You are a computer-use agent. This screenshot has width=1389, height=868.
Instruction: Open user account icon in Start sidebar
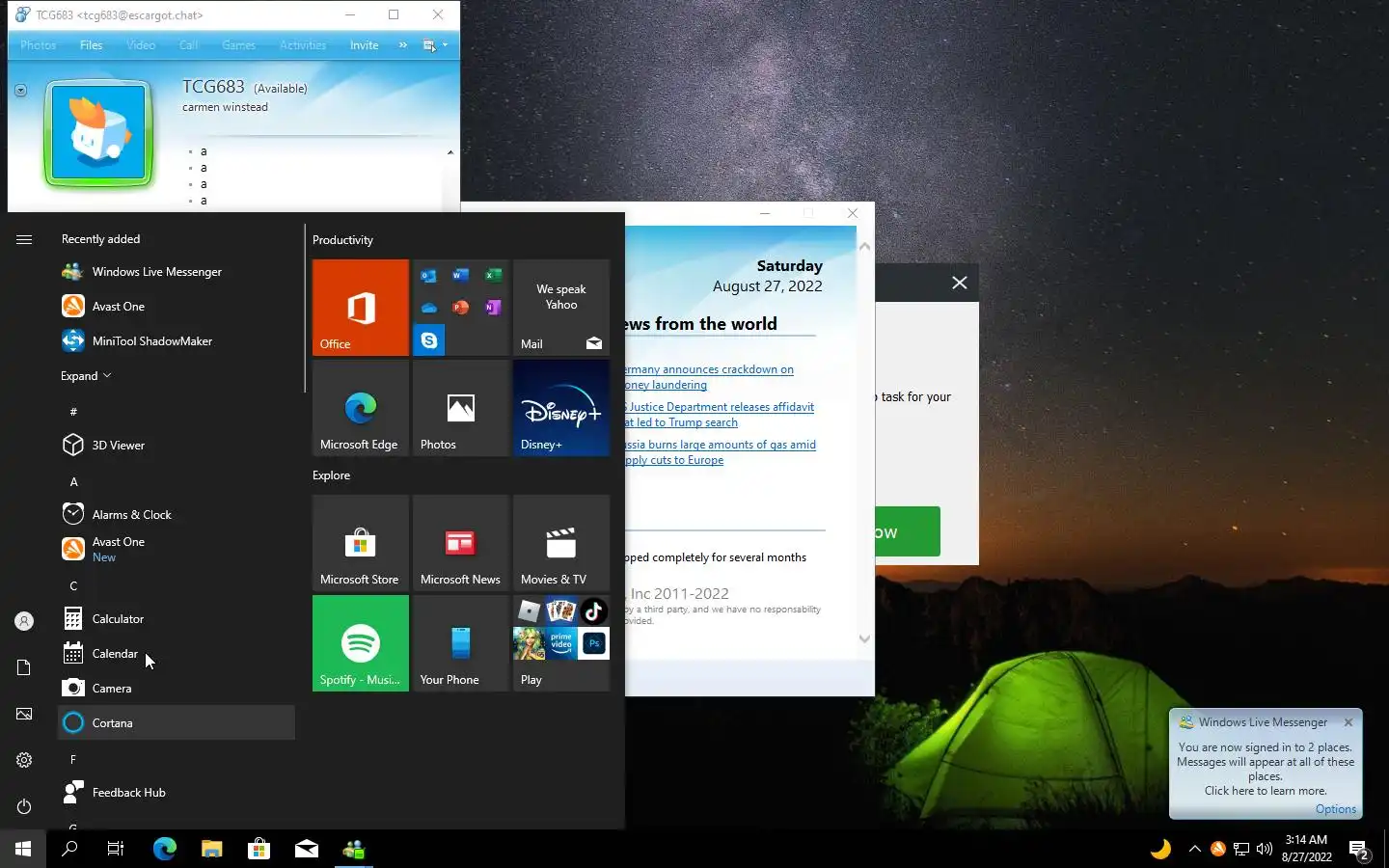(x=24, y=621)
